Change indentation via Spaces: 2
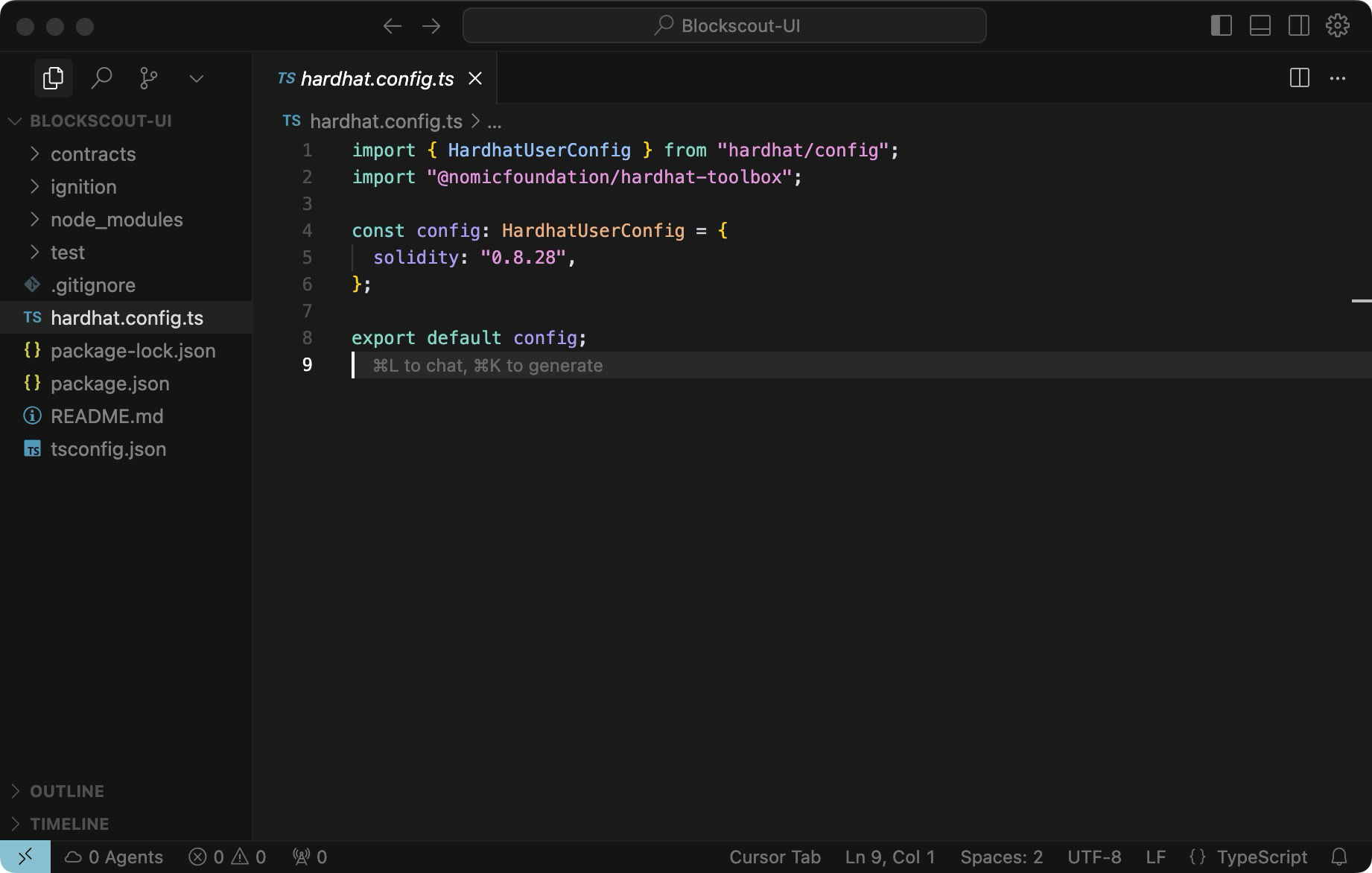Image resolution: width=1372 pixels, height=873 pixels. tap(1002, 857)
